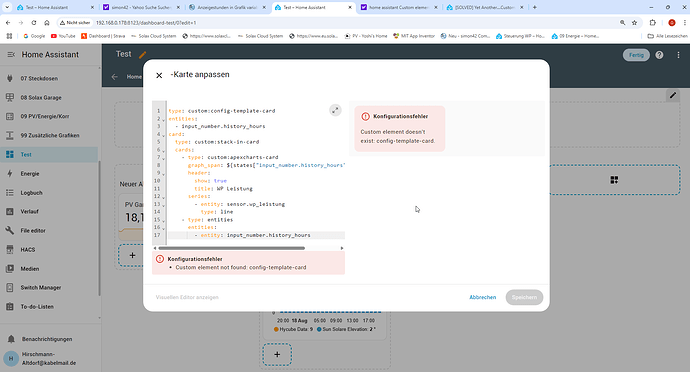
Task: Click the sidebar hamburger menu icon
Action: click(x=11, y=55)
